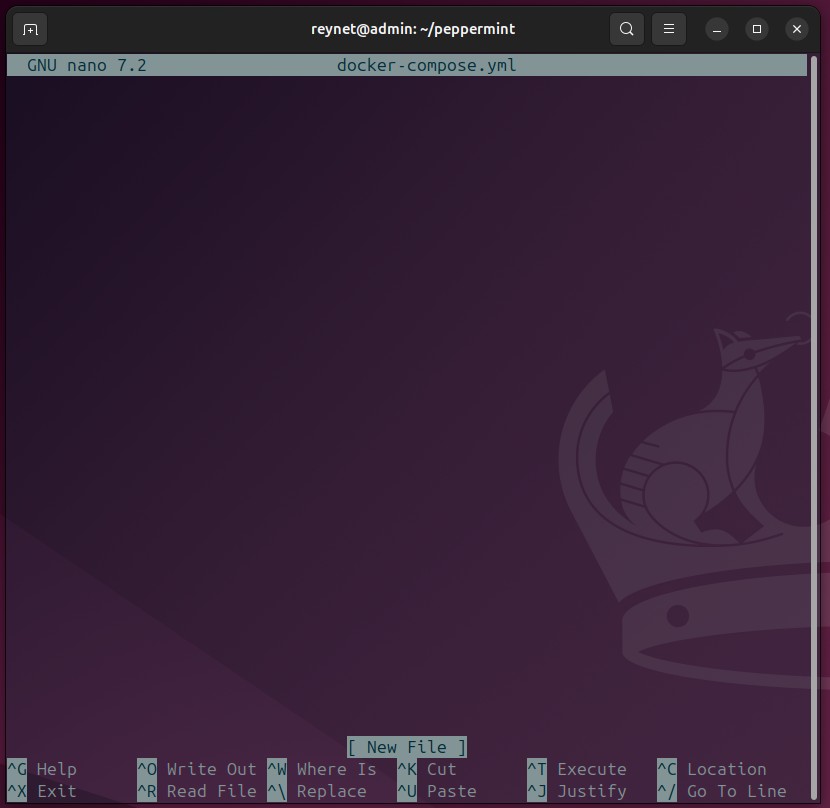This screenshot has width=830, height=808.
Task: Click the ^W Where Is shortcut
Action: click(x=322, y=769)
